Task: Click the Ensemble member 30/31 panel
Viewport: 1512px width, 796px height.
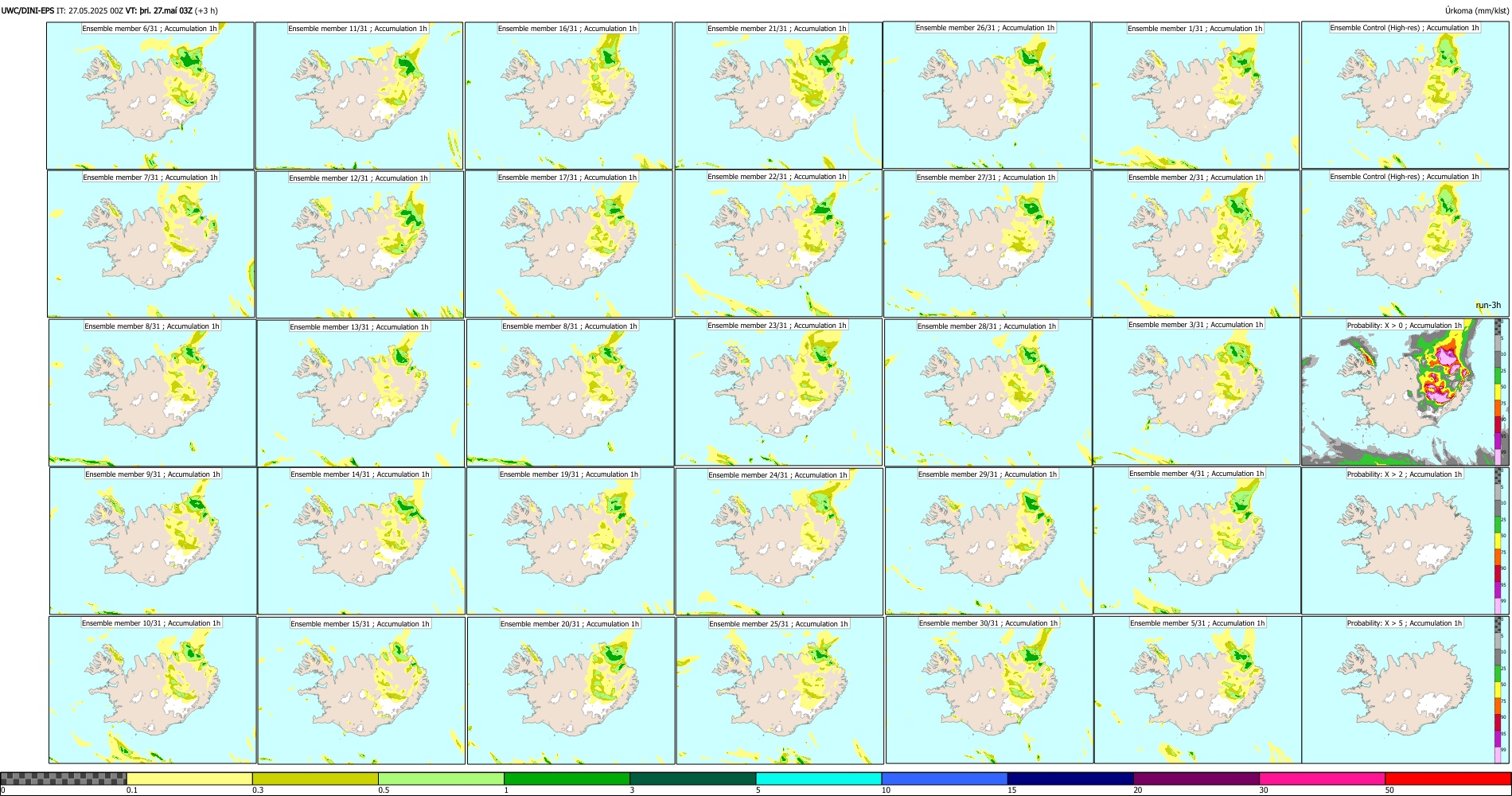Action: coord(989,690)
